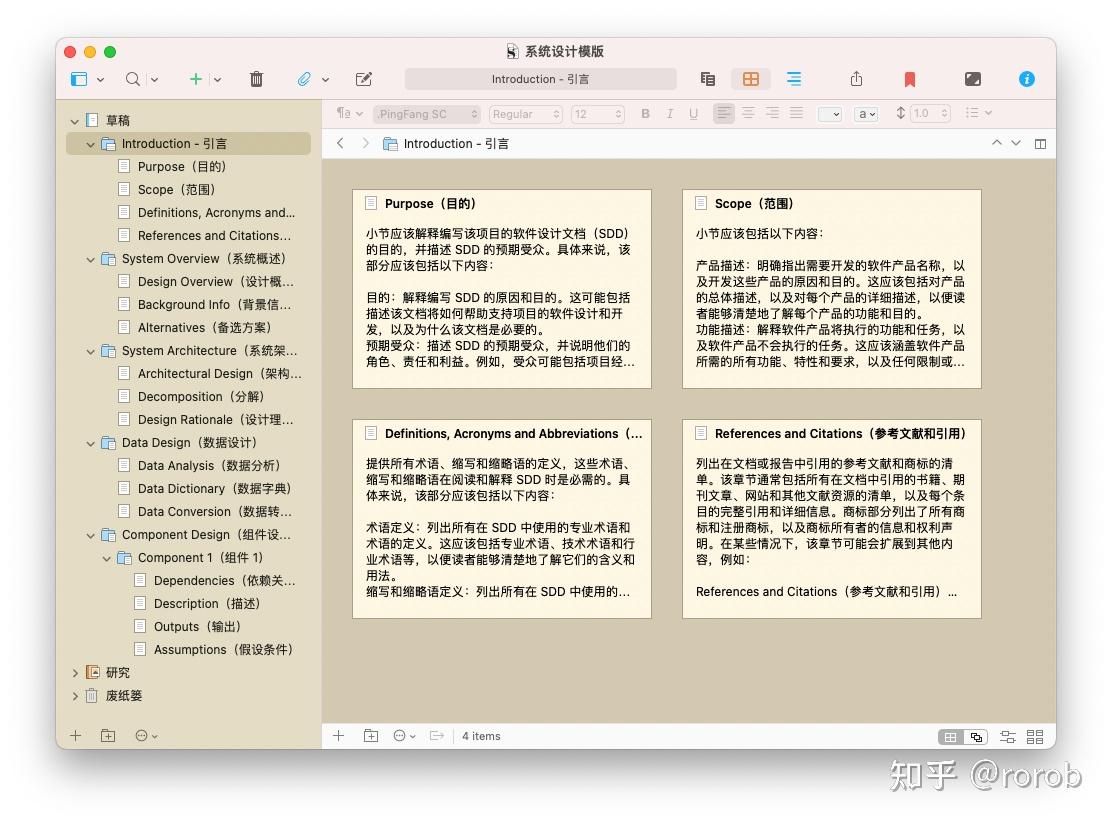1112x823 pixels.
Task: Align text right
Action: tap(772, 113)
